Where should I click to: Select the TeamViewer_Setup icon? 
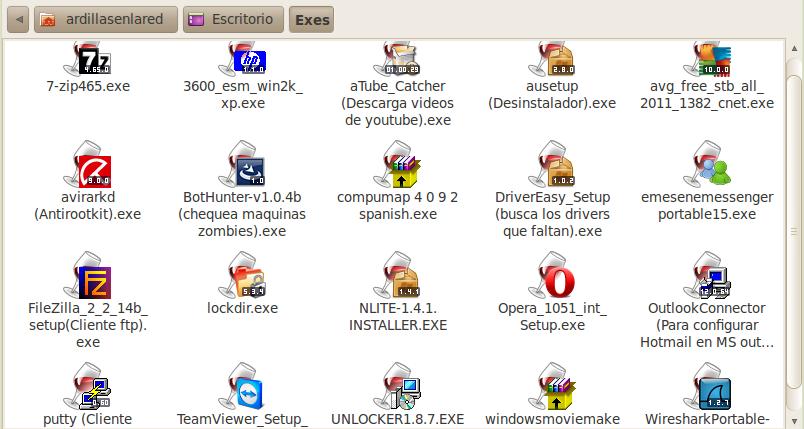243,386
